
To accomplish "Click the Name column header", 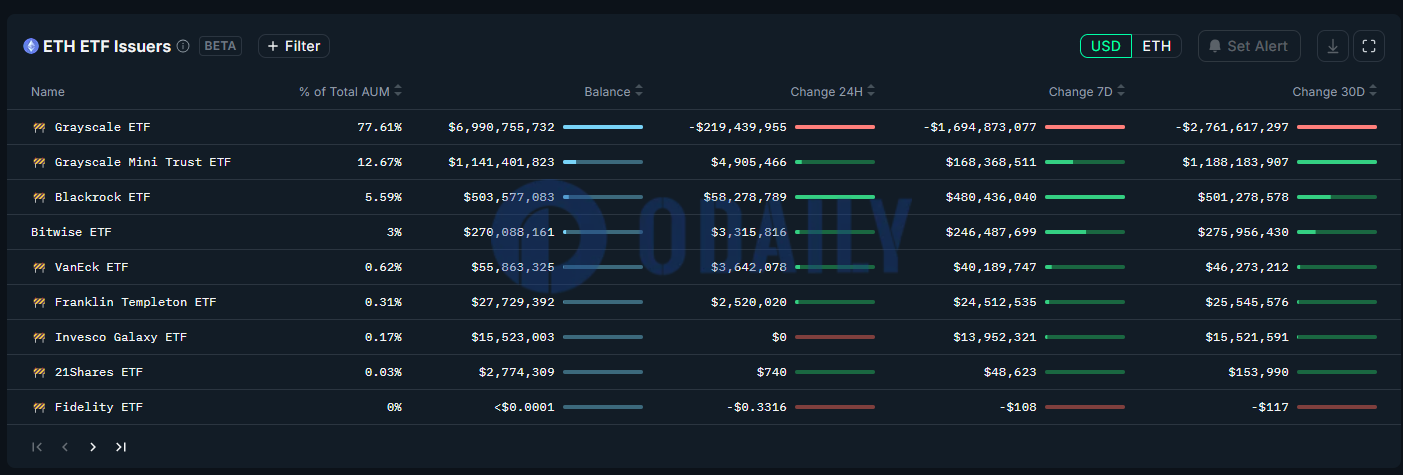I will pyautogui.click(x=48, y=91).
